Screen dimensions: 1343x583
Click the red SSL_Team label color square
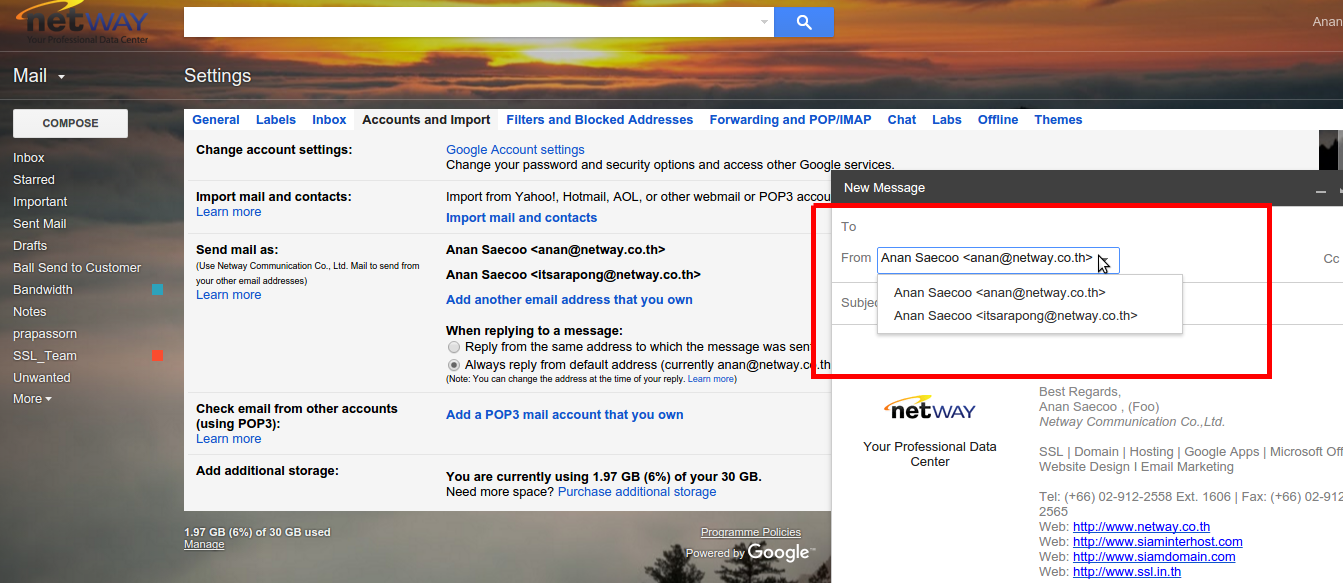click(157, 356)
